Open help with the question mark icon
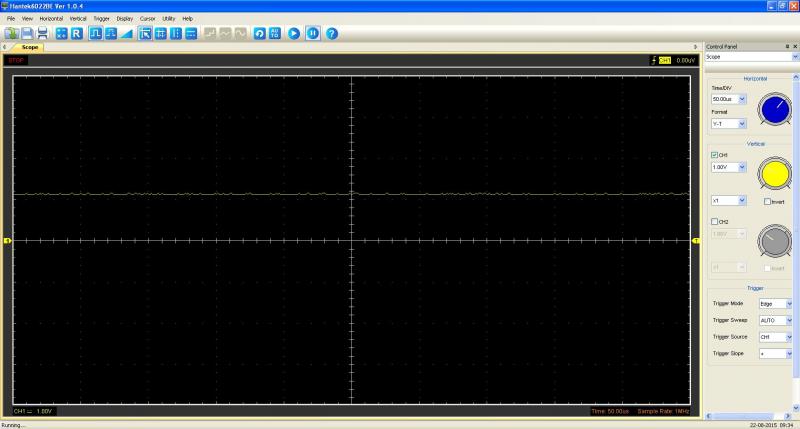Image resolution: width=800 pixels, height=429 pixels. (332, 34)
